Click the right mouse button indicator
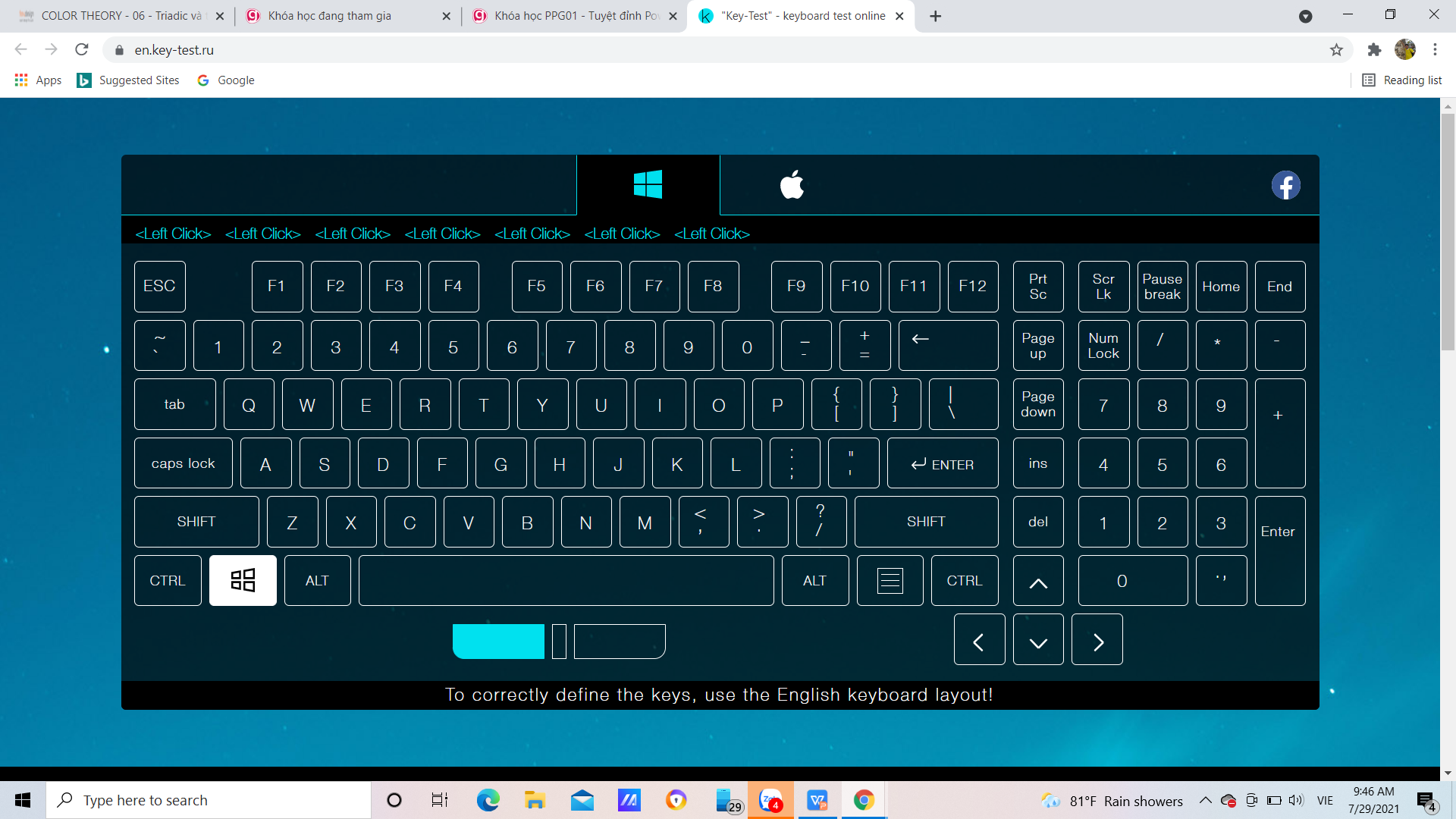This screenshot has height=819, width=1456. pyautogui.click(x=620, y=642)
